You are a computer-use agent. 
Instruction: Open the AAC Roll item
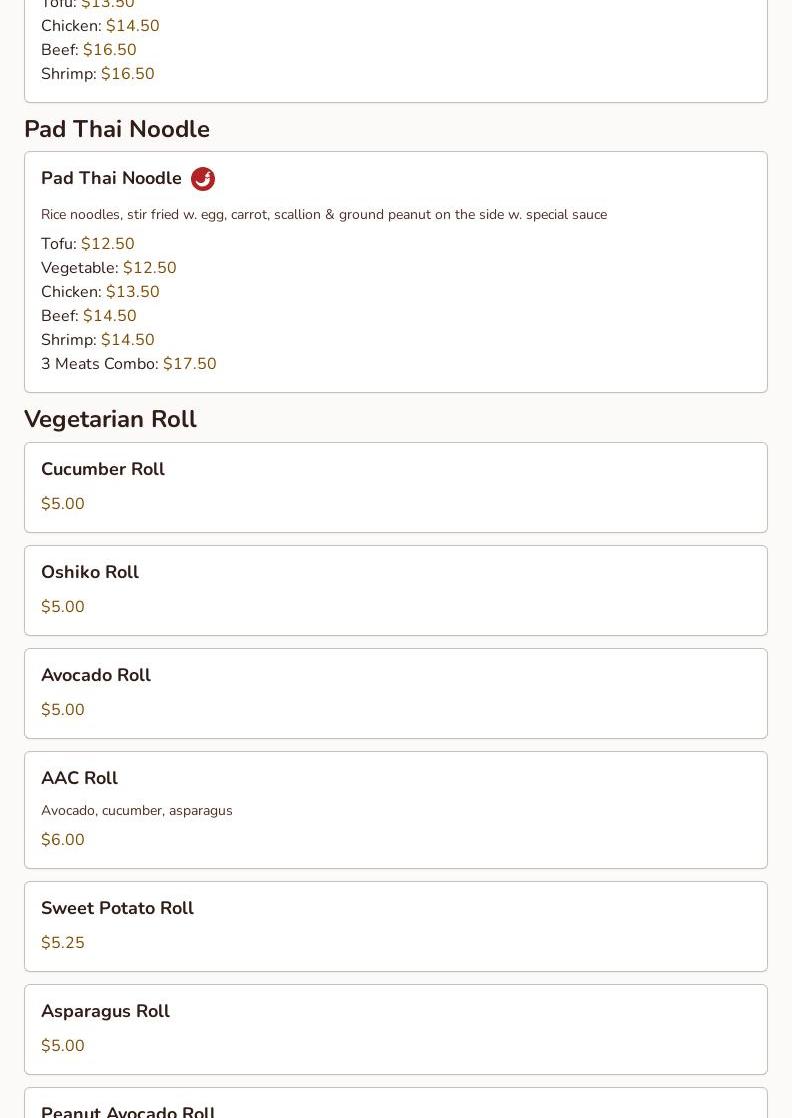(x=396, y=810)
